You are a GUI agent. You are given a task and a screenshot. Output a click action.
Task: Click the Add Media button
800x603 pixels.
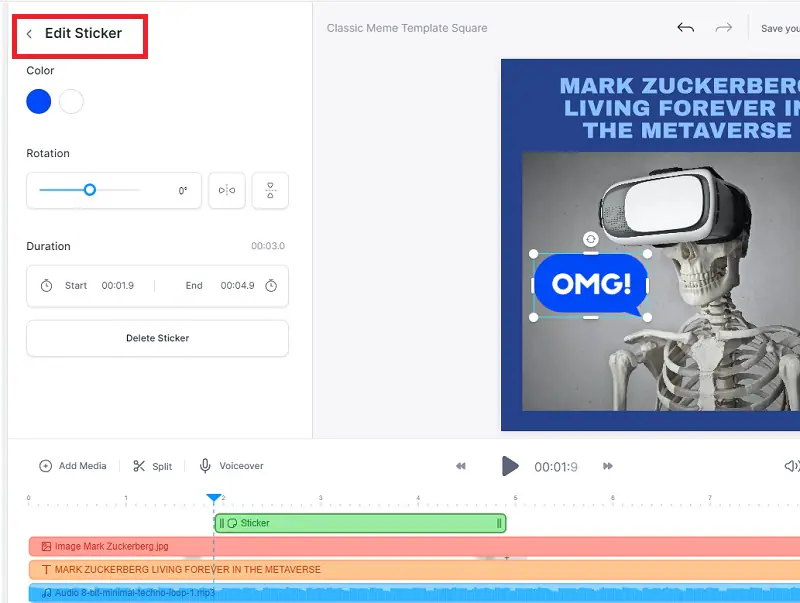click(73, 466)
